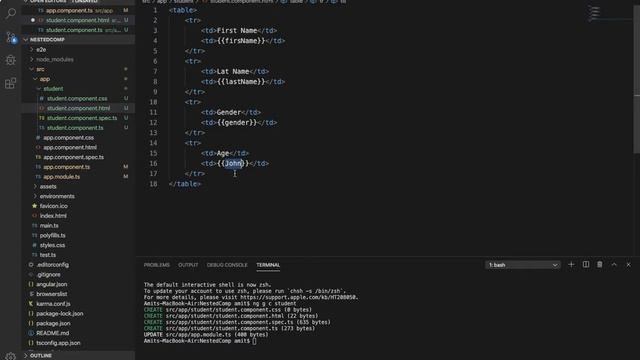Click the editor minimap preview
Image resolution: width=640 pixels, height=360 pixels.
(x=594, y=13)
